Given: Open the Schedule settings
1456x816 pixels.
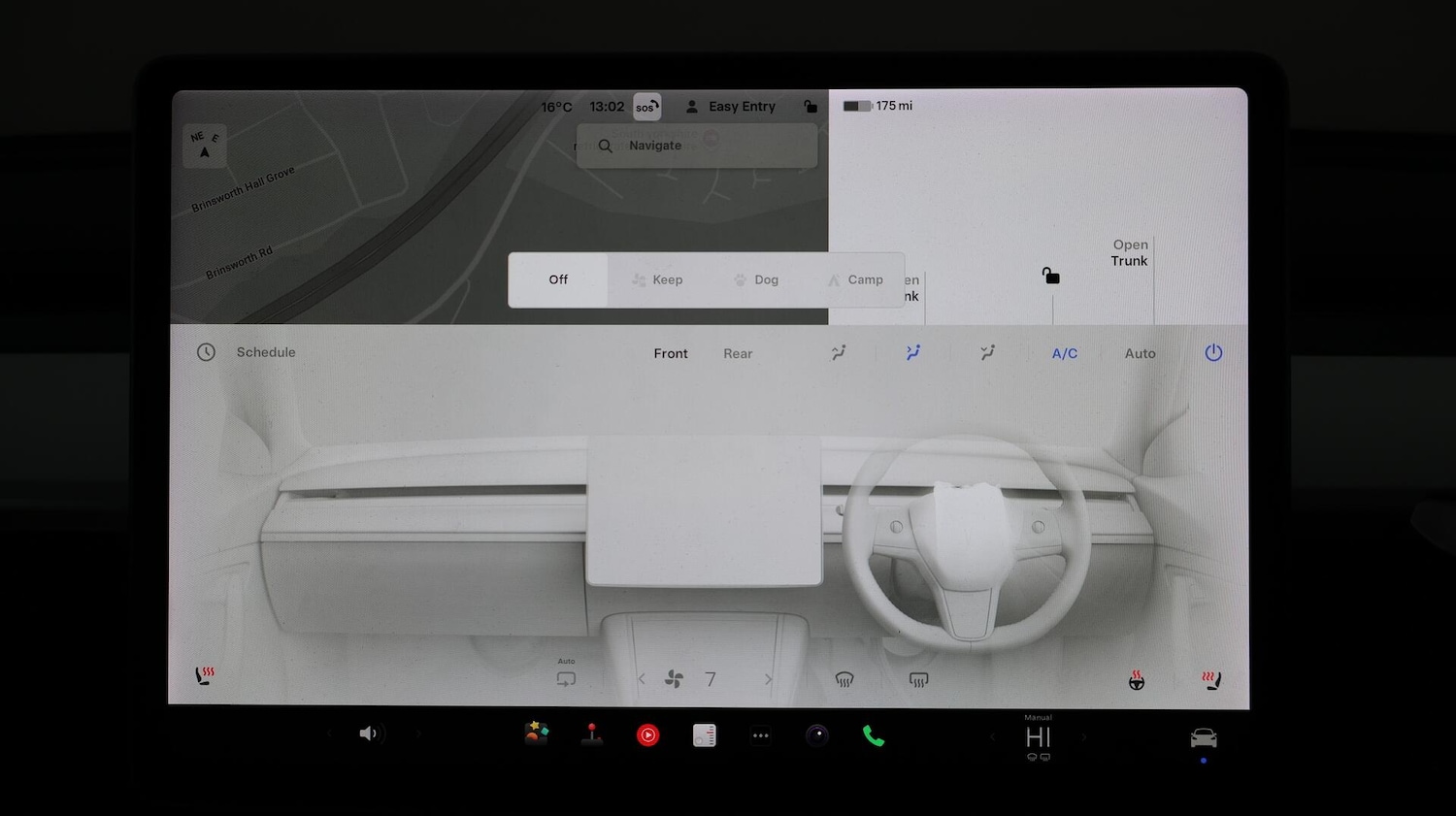Looking at the screenshot, I should tap(246, 352).
